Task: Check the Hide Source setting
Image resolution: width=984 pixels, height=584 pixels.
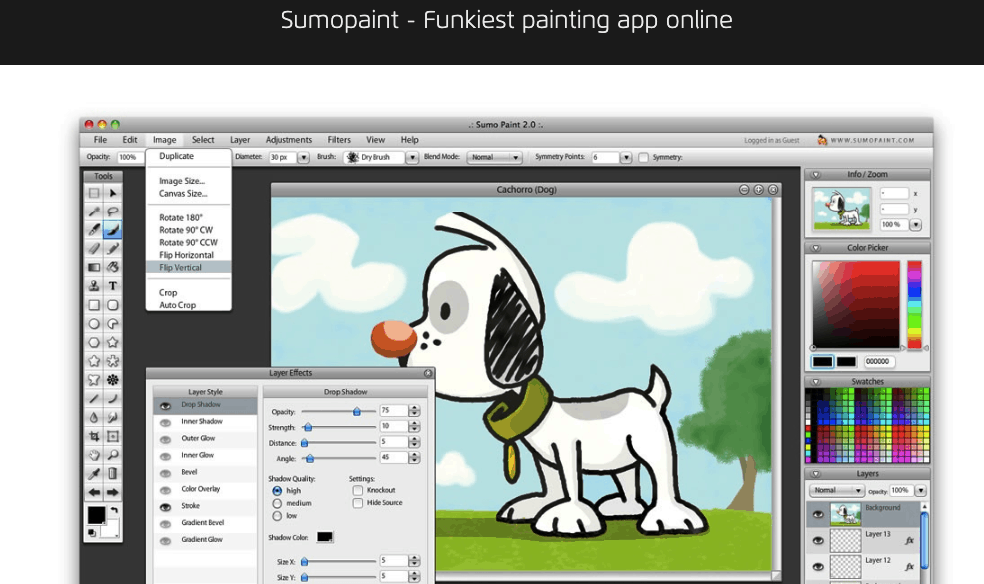Action: click(358, 502)
